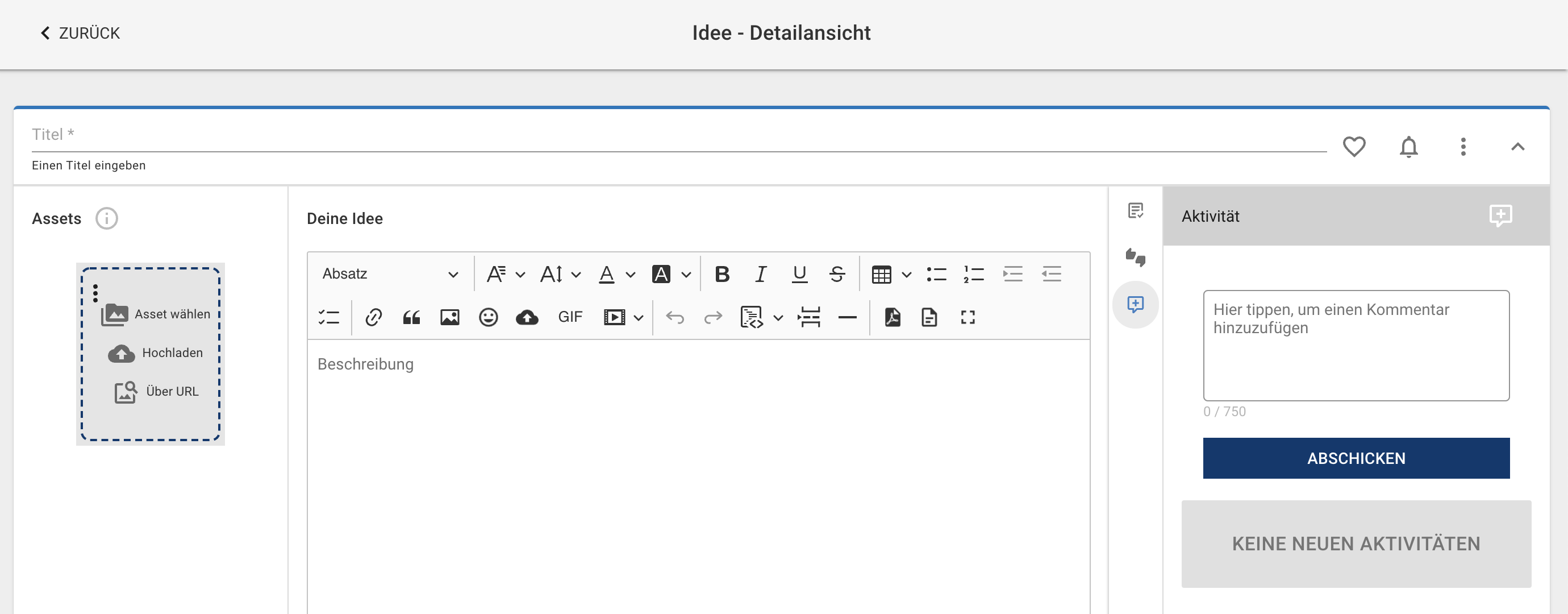Insert a horizontal line
Screen dimensions: 1568x614
point(847,317)
